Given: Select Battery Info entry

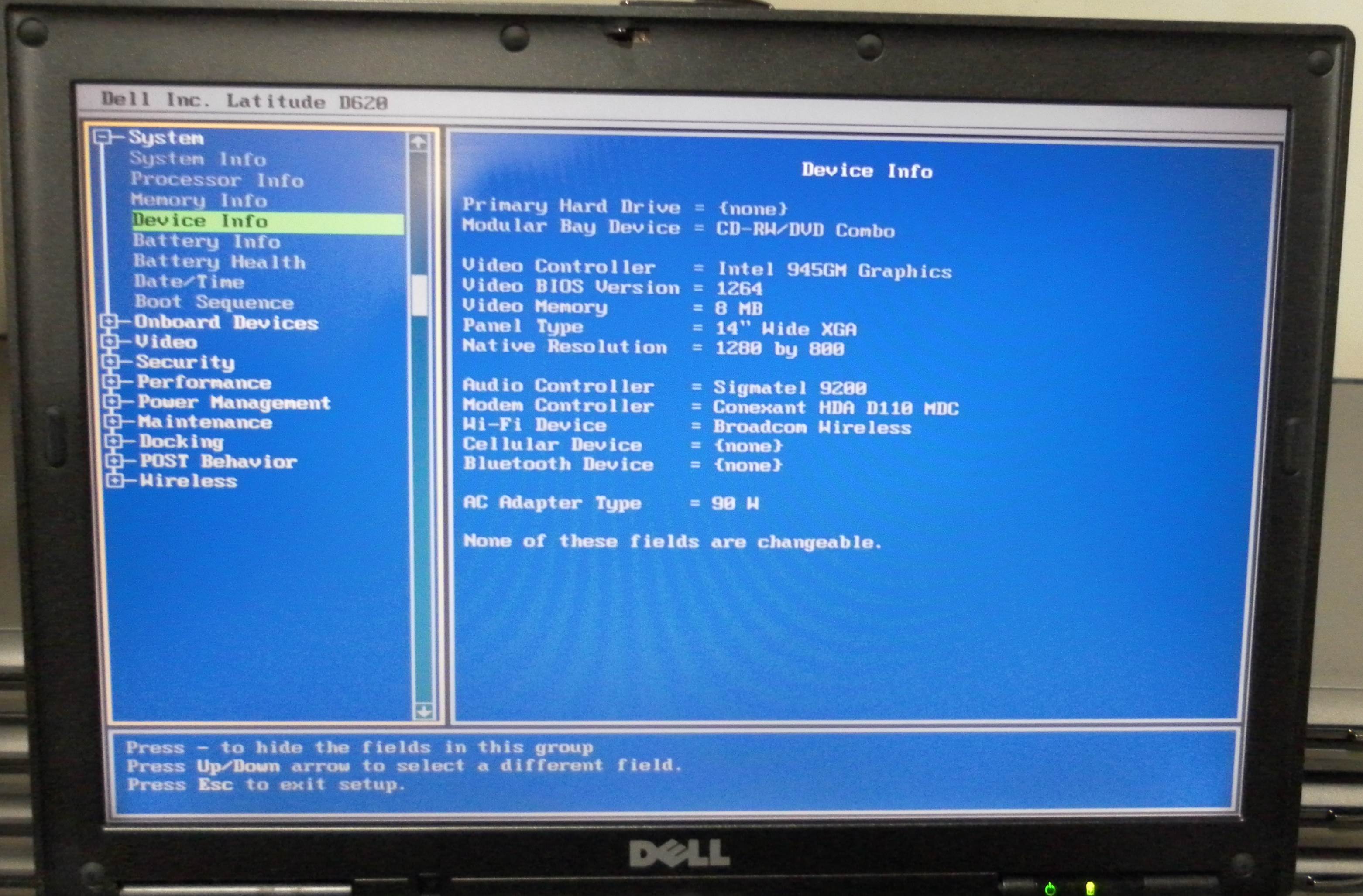Looking at the screenshot, I should 207,242.
